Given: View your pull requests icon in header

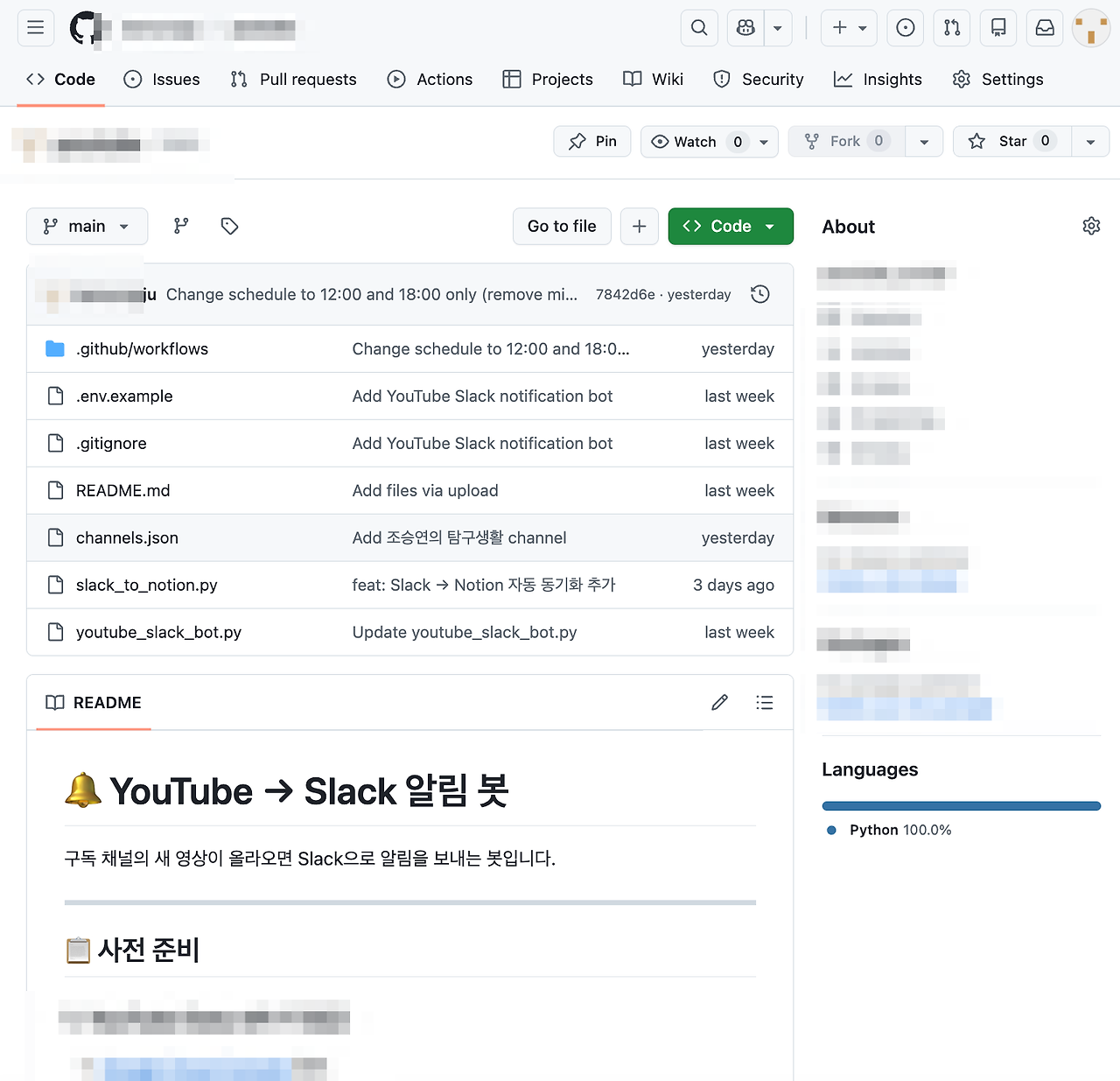Looking at the screenshot, I should (x=952, y=28).
